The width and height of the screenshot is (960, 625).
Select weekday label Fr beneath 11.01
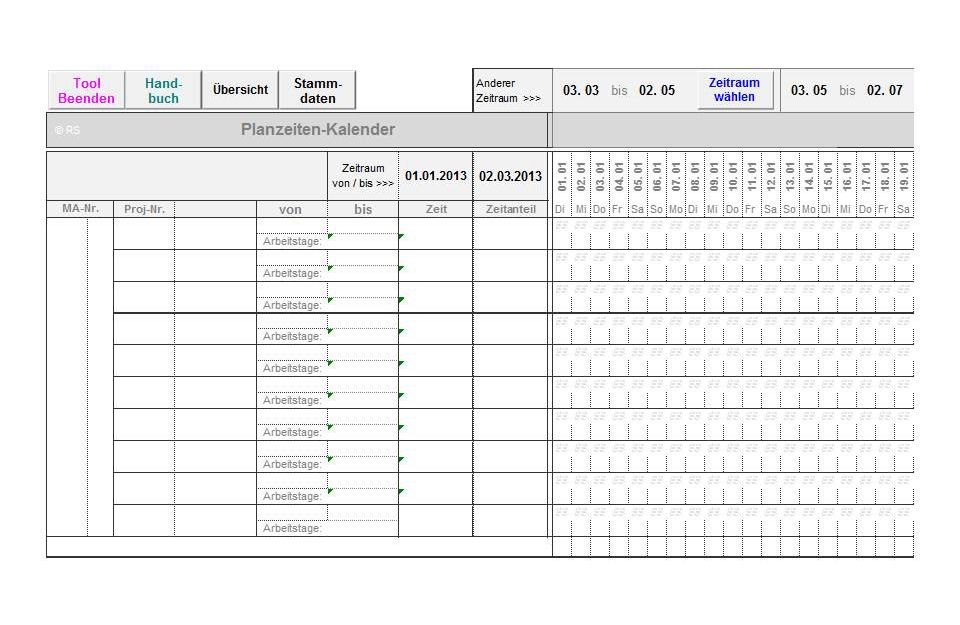(x=750, y=209)
